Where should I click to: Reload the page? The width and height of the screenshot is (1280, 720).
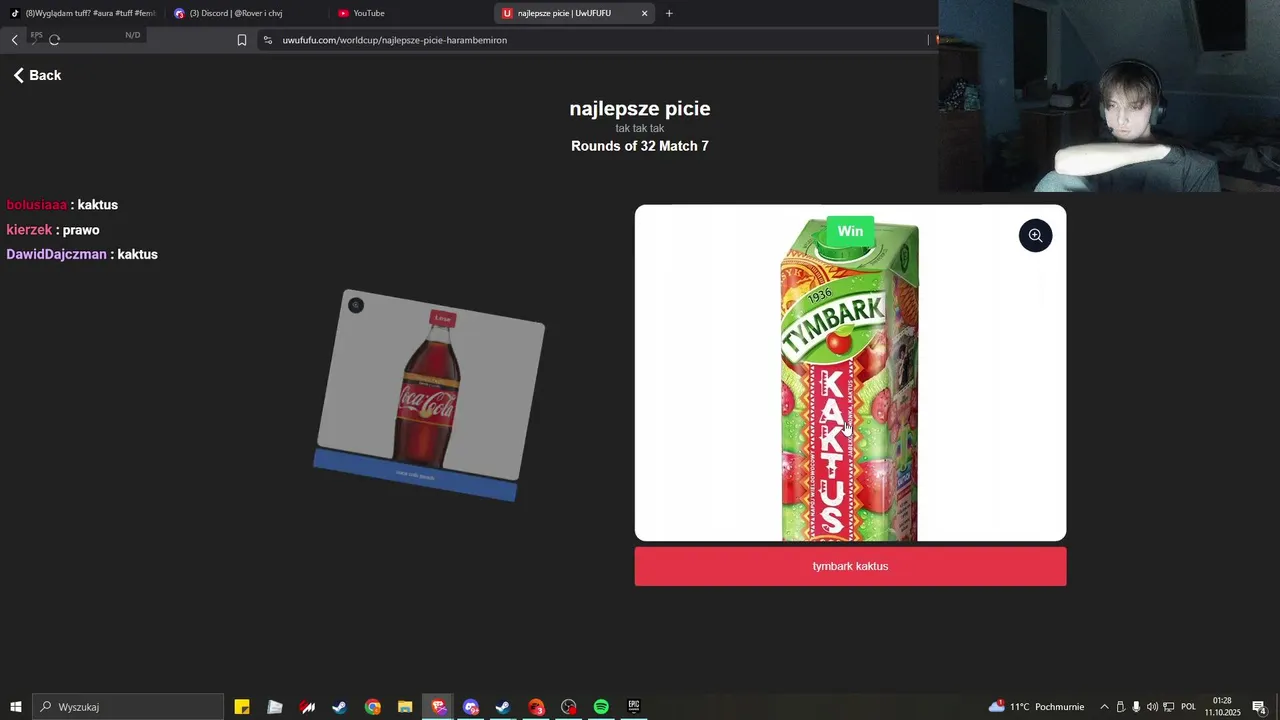pyautogui.click(x=54, y=40)
